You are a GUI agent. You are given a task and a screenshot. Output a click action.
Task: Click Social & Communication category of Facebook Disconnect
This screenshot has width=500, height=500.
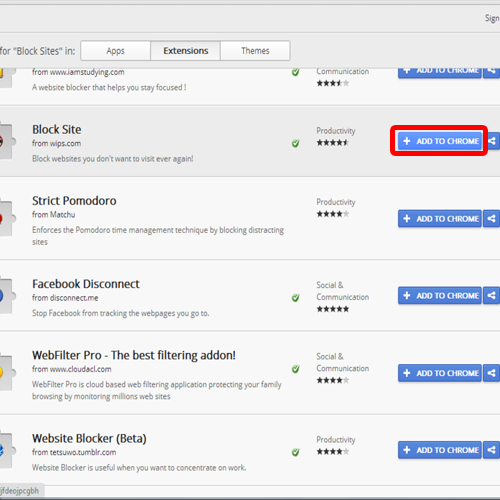click(343, 291)
